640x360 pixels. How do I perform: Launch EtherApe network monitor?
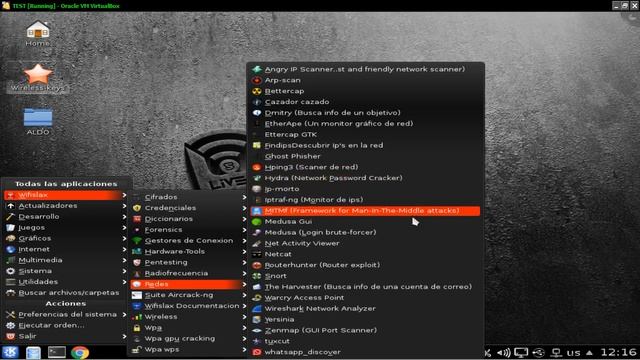365,124
